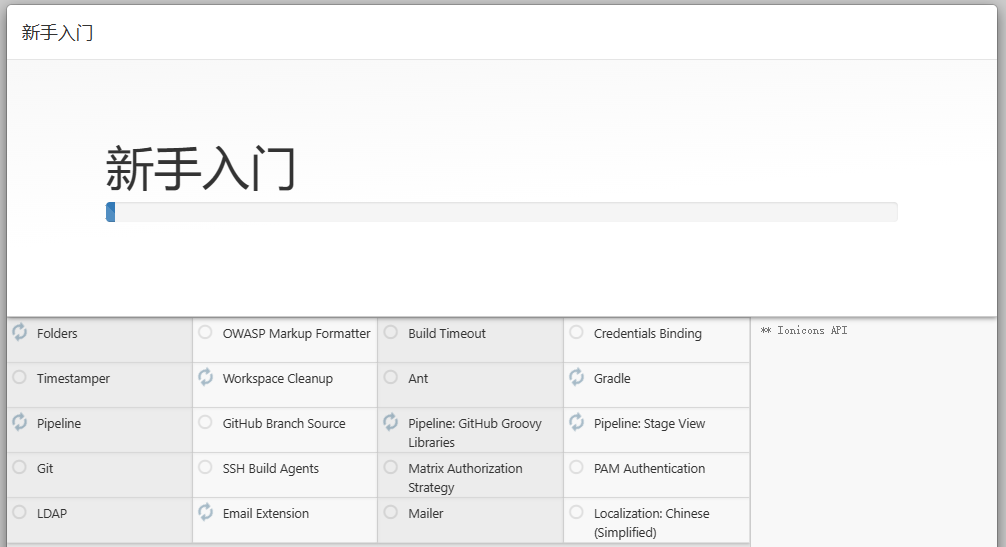
Task: Click the pending circle beside PAM Authentication
Action: tap(577, 467)
